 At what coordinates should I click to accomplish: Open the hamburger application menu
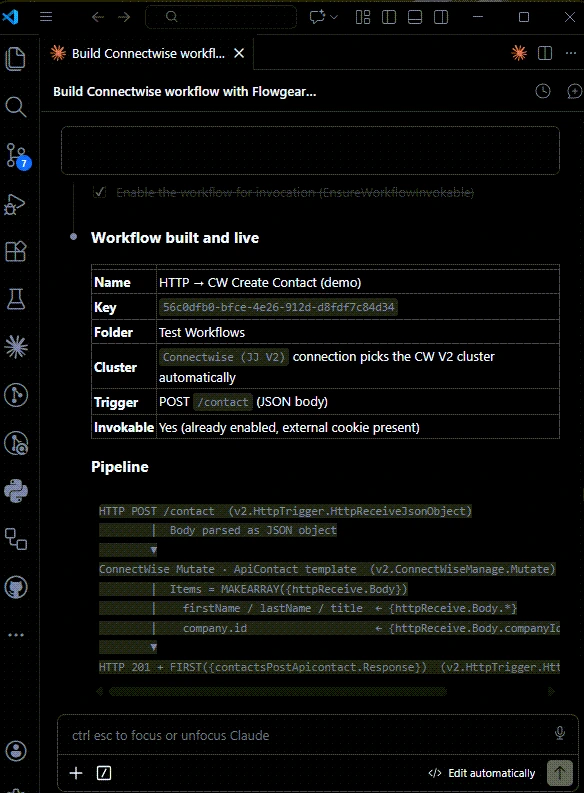coord(46,17)
